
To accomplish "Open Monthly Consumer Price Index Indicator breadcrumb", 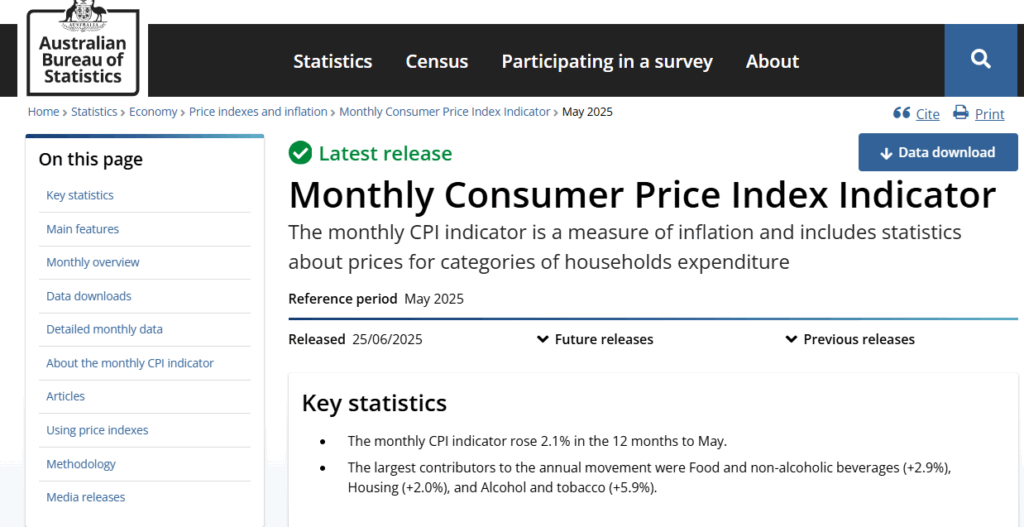I will tap(445, 112).
